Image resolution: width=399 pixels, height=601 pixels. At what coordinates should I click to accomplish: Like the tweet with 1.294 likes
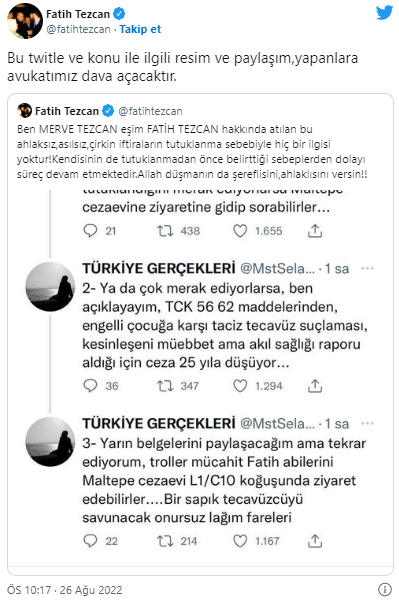pos(240,386)
